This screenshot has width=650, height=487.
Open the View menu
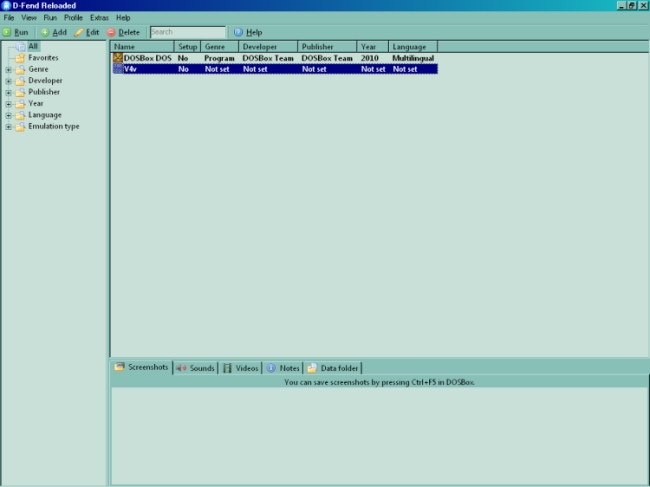coord(29,18)
